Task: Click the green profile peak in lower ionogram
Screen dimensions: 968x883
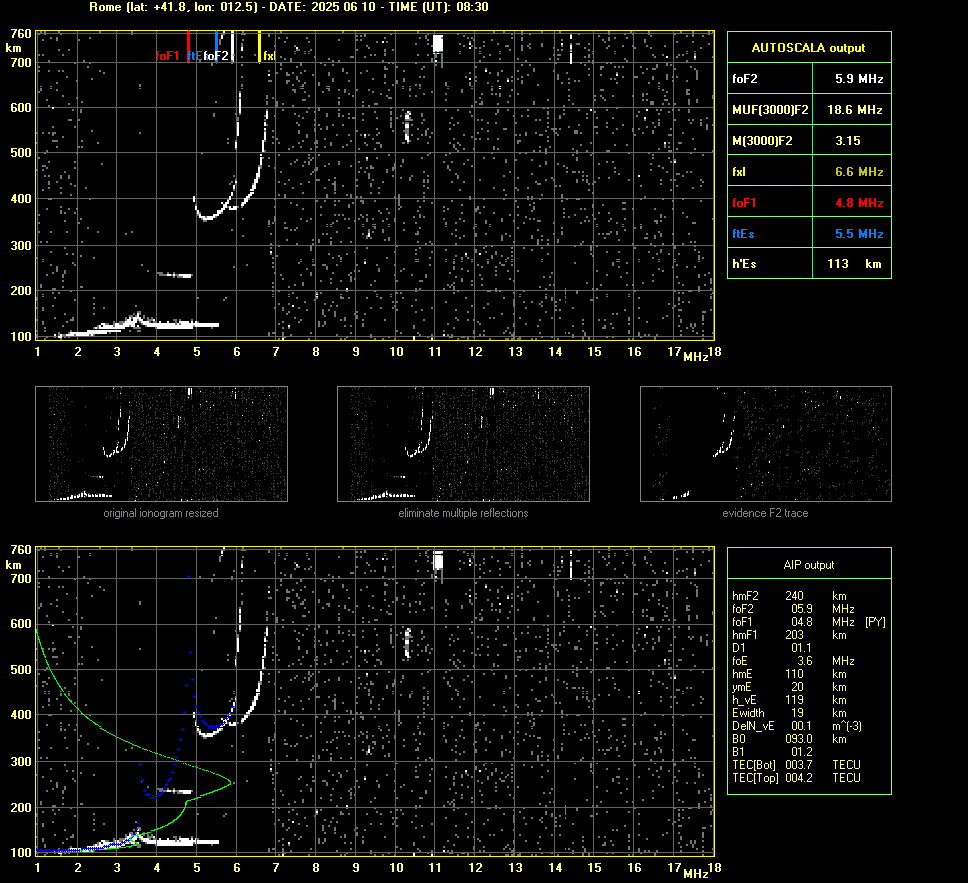Action: click(x=229, y=783)
